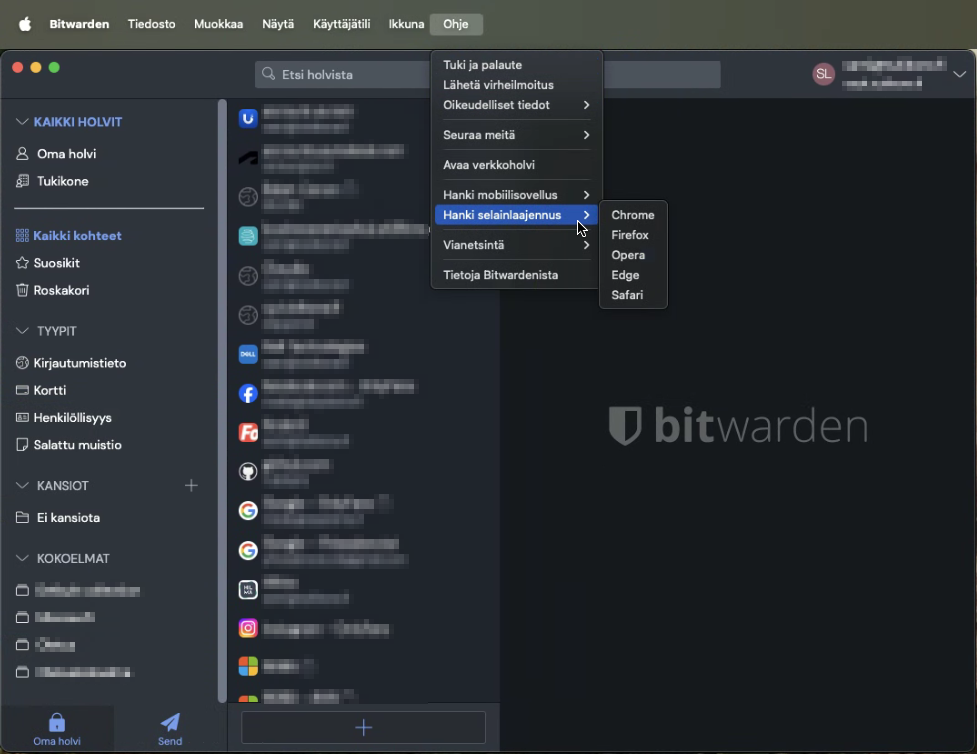Image resolution: width=977 pixels, height=754 pixels.
Task: Open the Microsoft logo vault entry
Action: coord(363,666)
